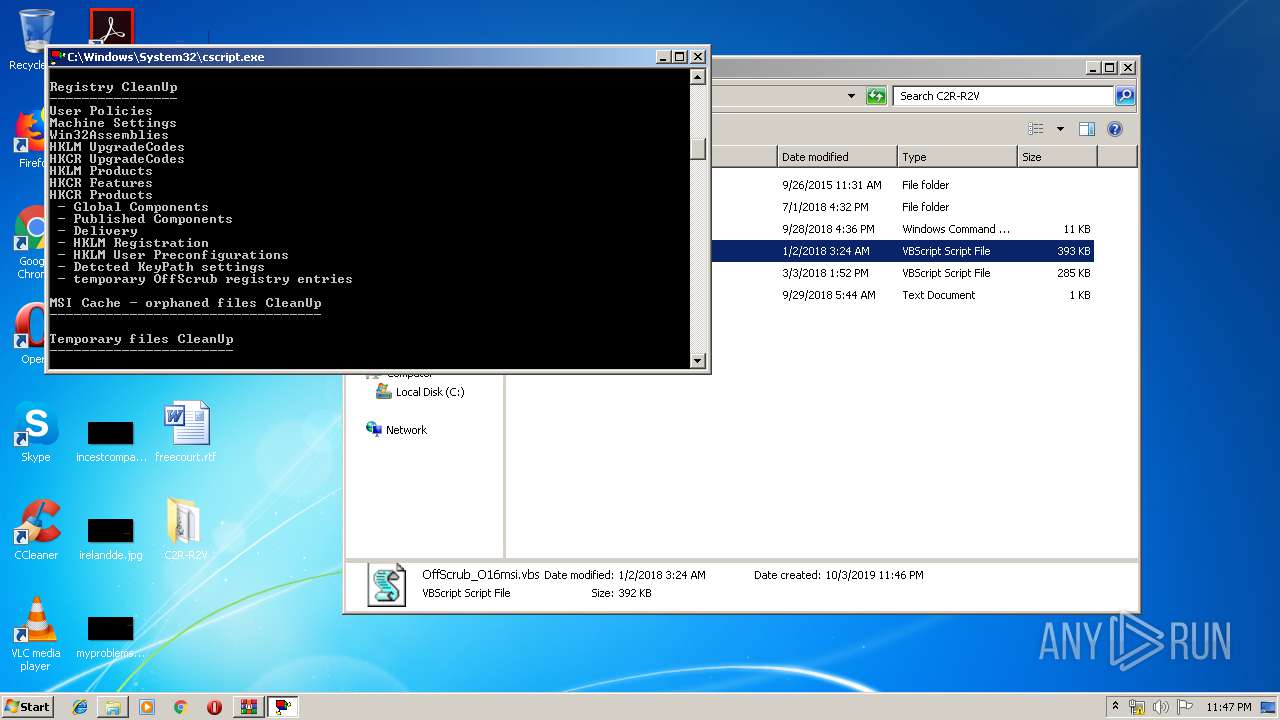Select the 7/1/2018 File folder row
1280x720 pixels.
(x=901, y=207)
